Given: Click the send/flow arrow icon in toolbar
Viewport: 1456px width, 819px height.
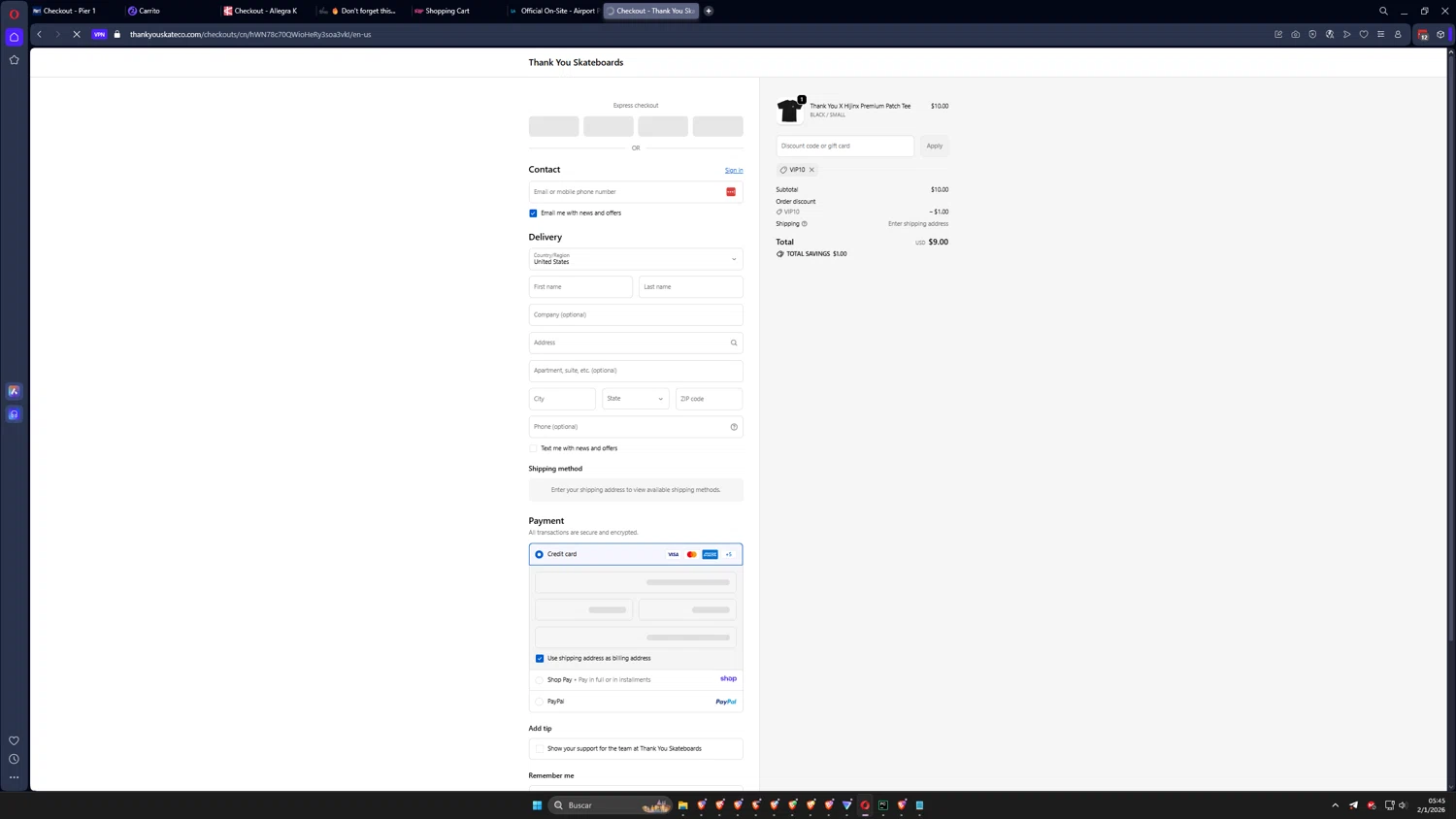Looking at the screenshot, I should click(x=1346, y=34).
